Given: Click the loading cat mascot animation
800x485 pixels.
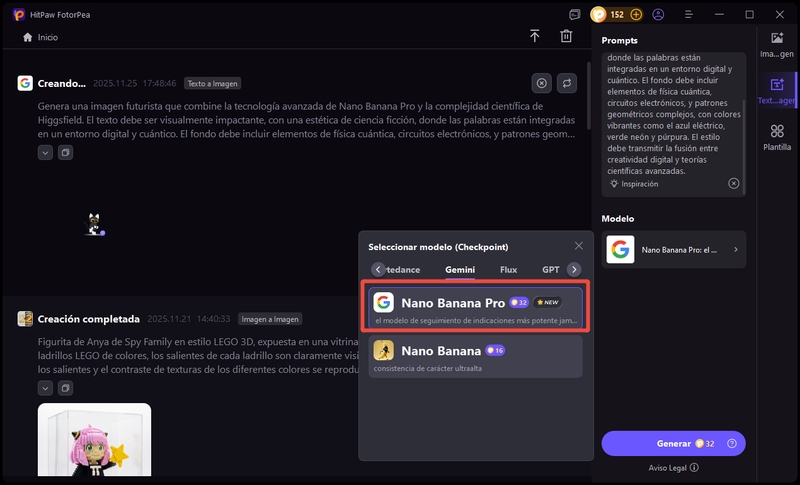Looking at the screenshot, I should [x=94, y=224].
